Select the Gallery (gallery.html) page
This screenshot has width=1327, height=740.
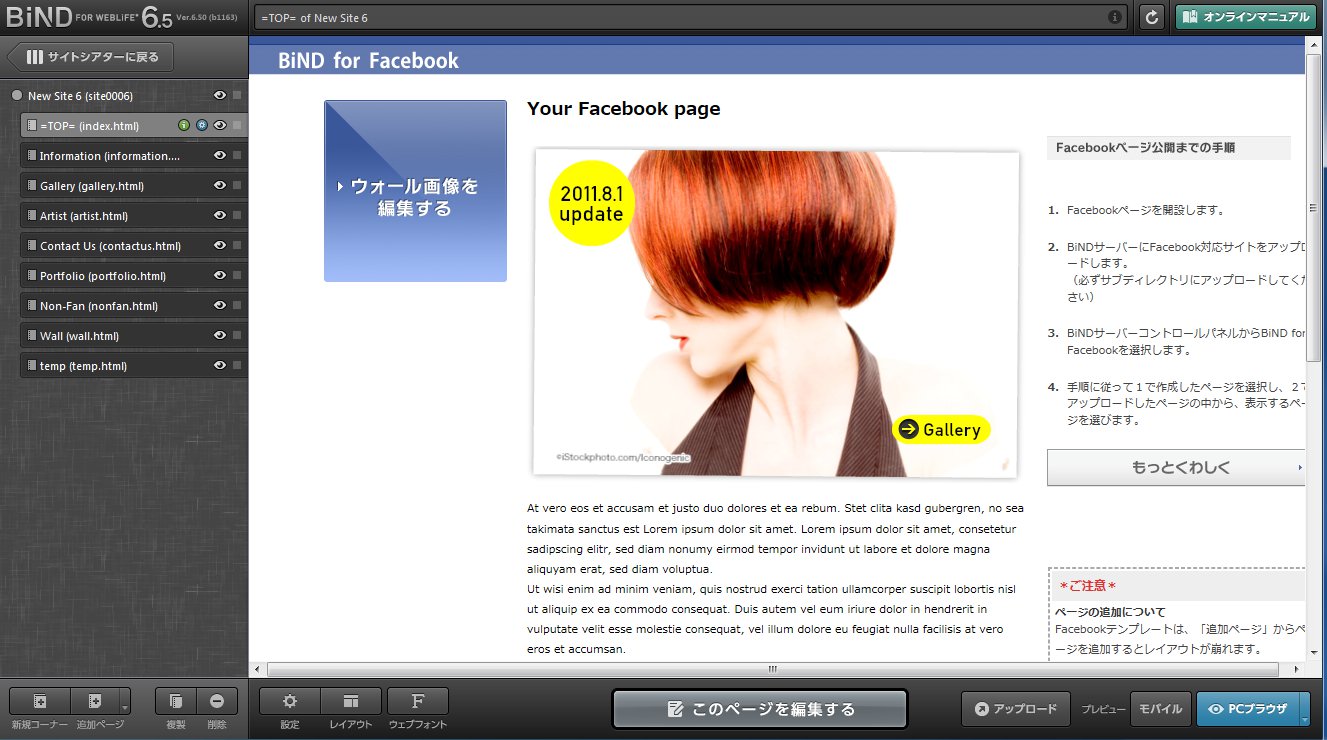134,185
